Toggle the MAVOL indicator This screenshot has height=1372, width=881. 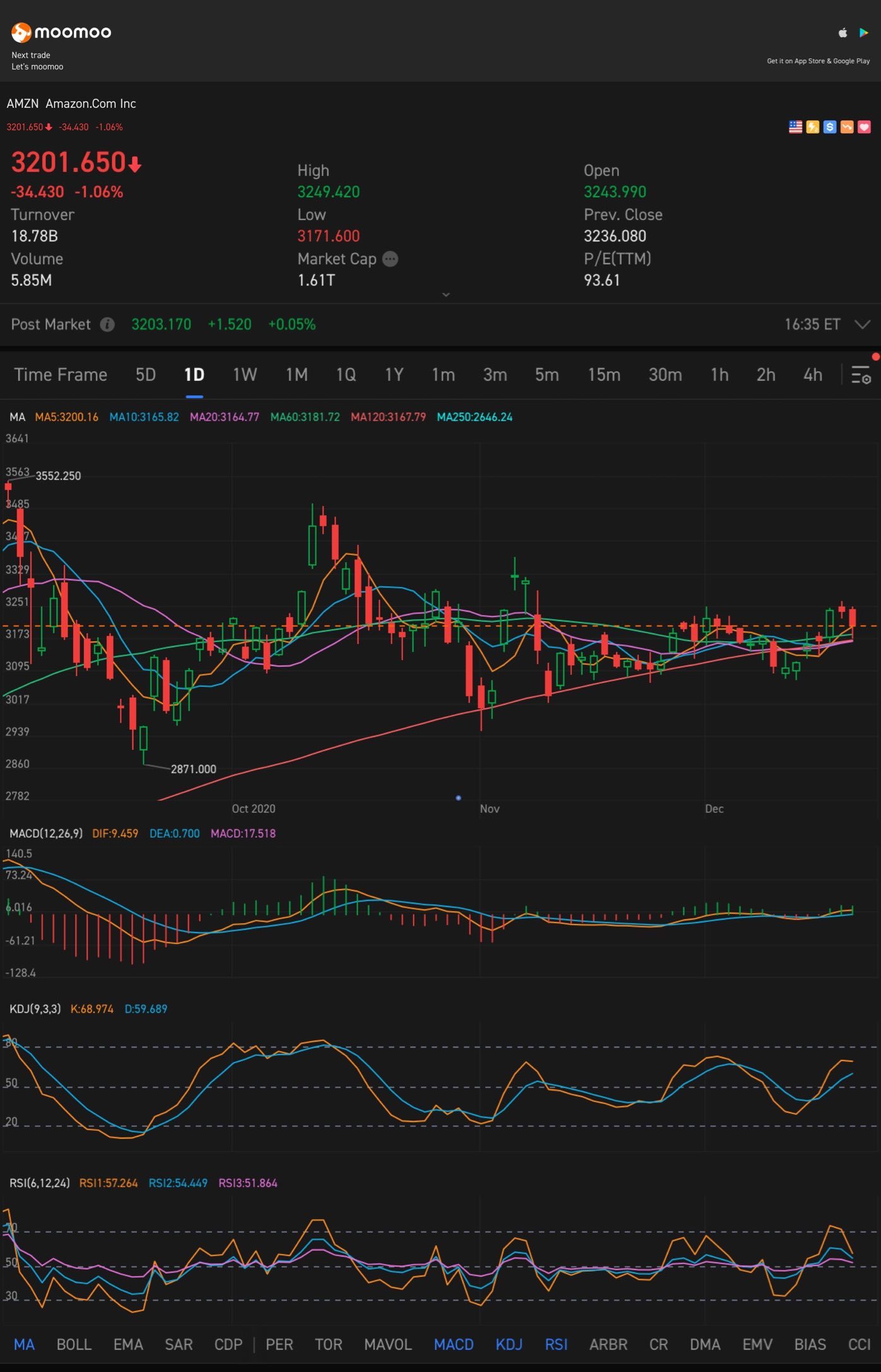(x=388, y=1344)
